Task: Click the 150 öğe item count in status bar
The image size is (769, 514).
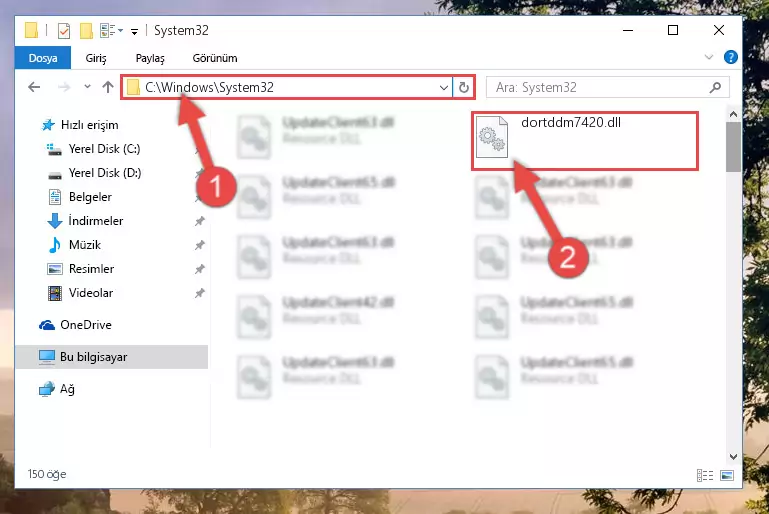Action: coord(47,474)
